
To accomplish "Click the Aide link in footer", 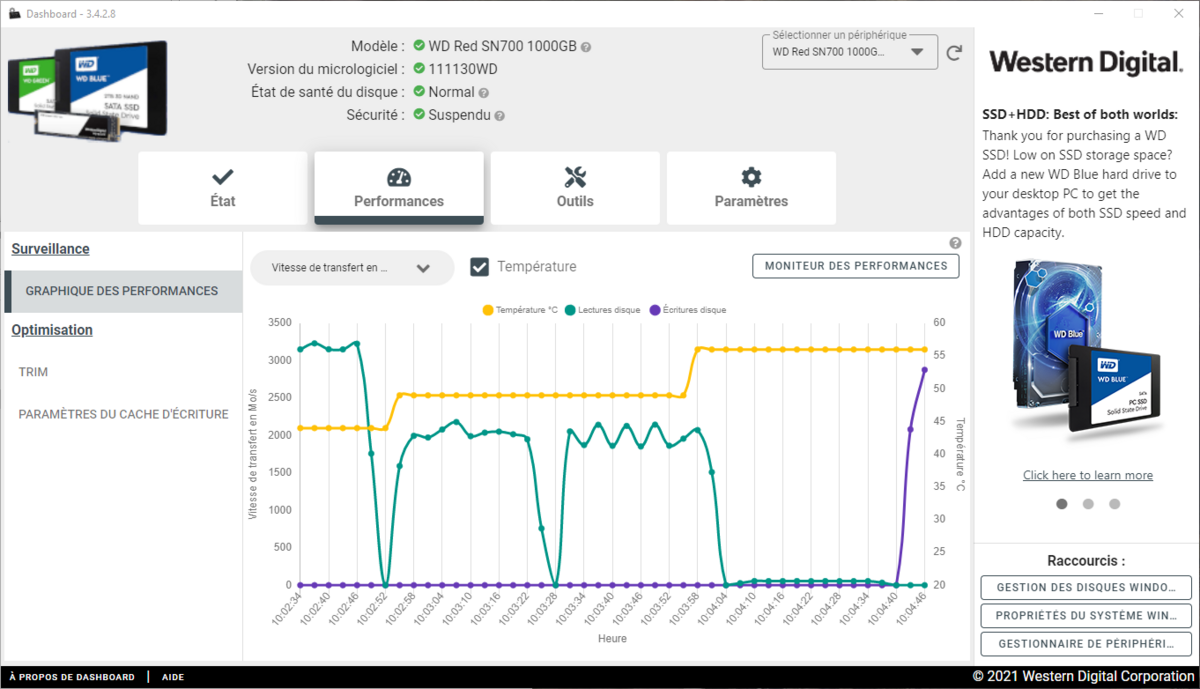I will click(x=172, y=677).
